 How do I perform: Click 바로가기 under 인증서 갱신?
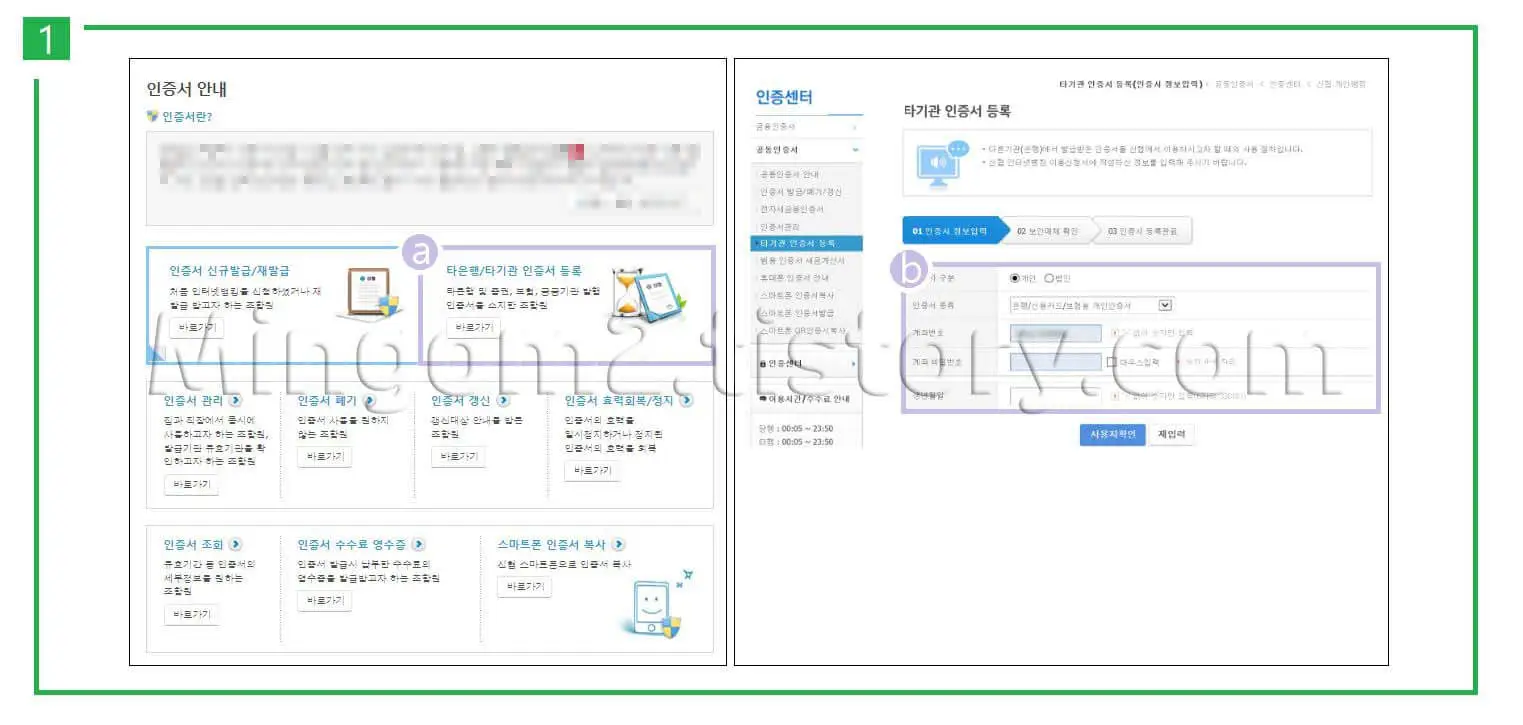coord(459,455)
